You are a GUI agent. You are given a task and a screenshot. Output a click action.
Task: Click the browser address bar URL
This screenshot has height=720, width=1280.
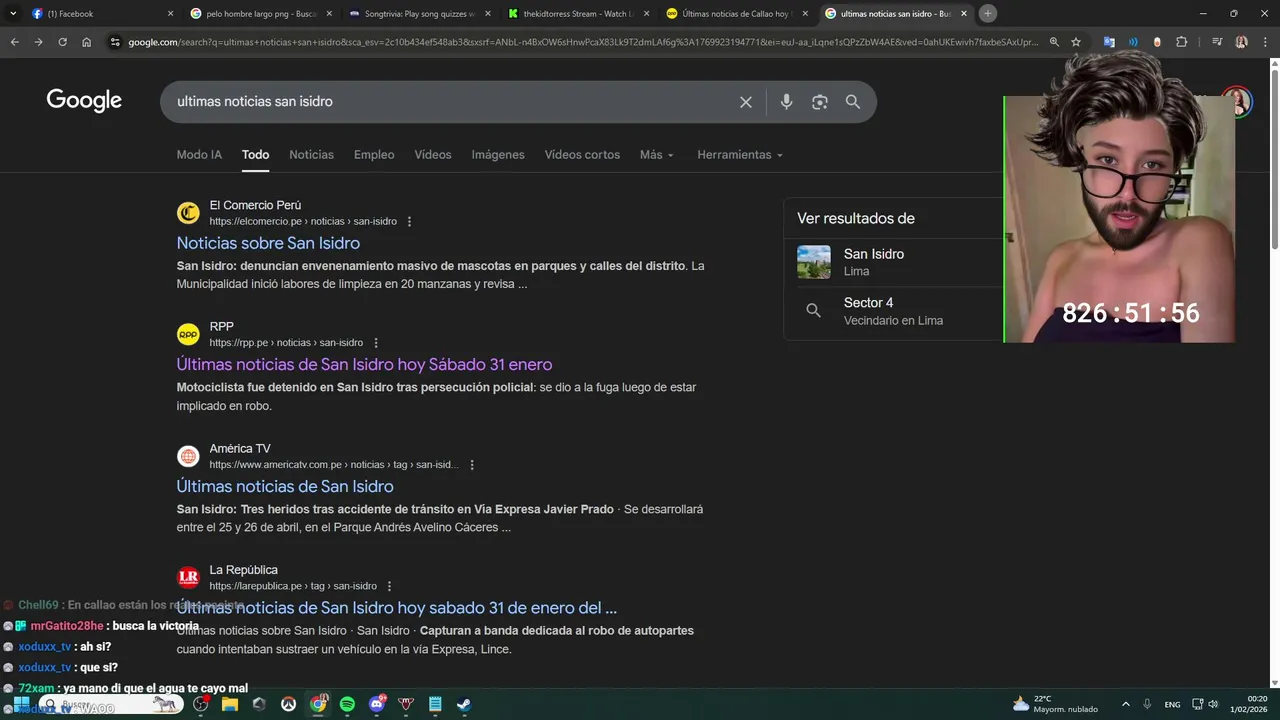pos(582,42)
